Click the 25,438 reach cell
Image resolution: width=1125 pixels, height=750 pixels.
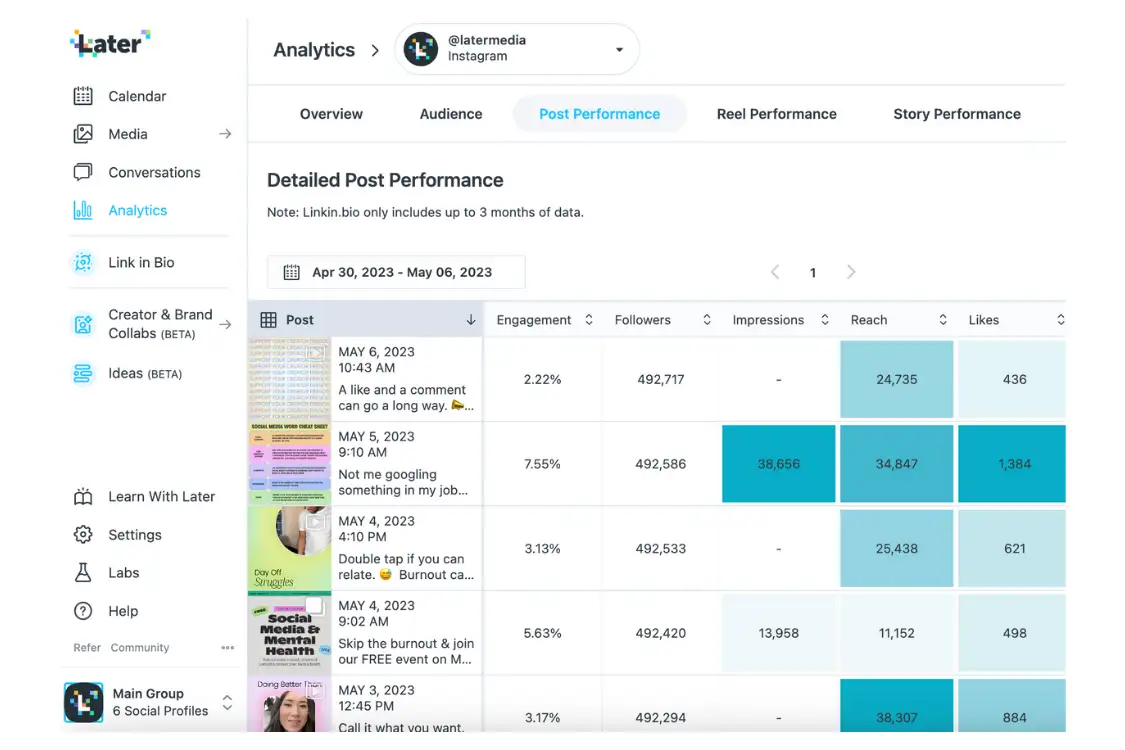[x=897, y=548]
